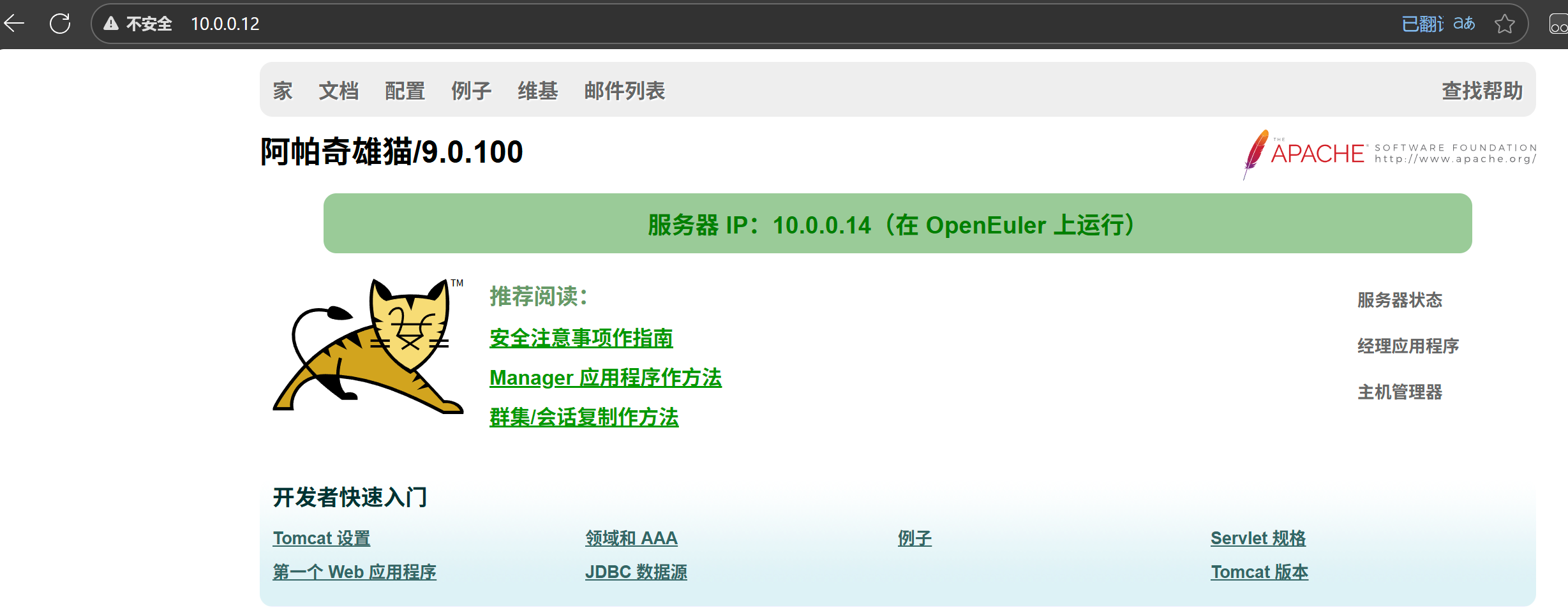The image size is (1568, 615).
Task: Click the 主机管理器 button
Action: (1400, 392)
